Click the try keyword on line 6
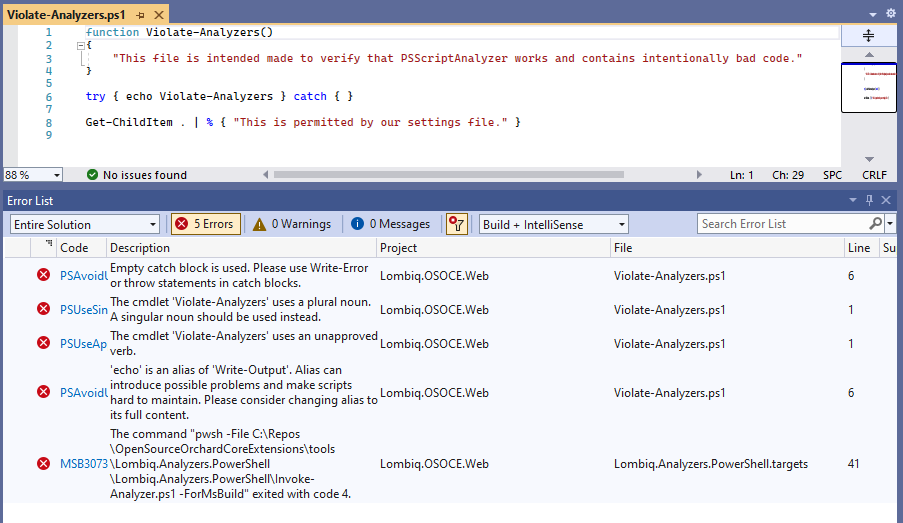Image resolution: width=903 pixels, height=523 pixels. [96, 97]
